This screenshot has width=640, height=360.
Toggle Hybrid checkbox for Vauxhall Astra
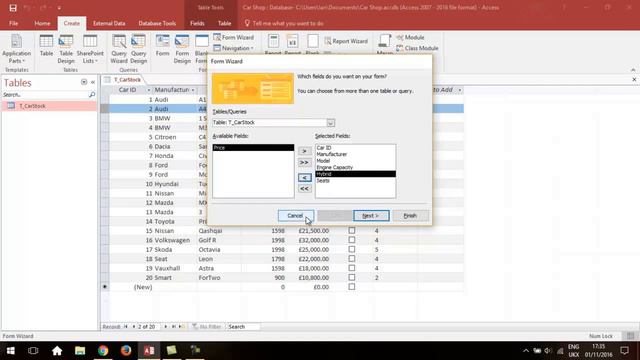351,268
